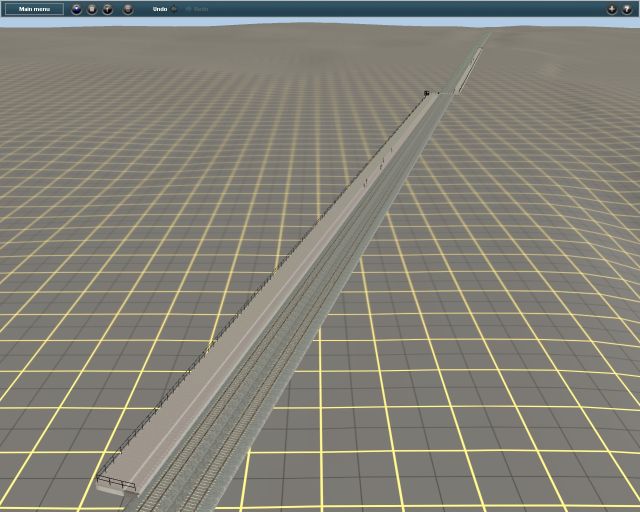
Task: Click the round plus icon at top right
Action: pos(611,9)
